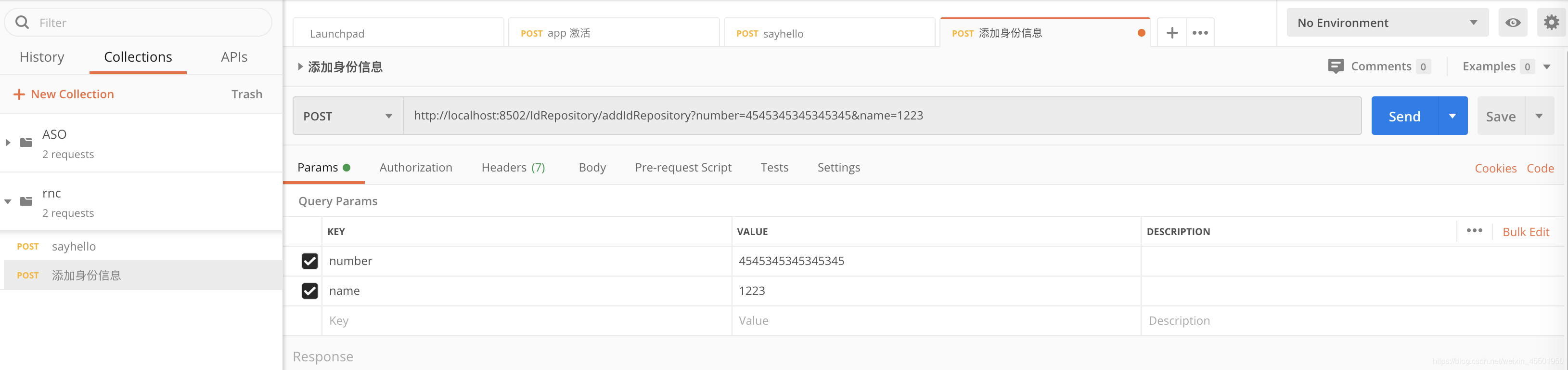Screen dimensions: 1568x370
Task: Click the number key cell
Action: (x=527, y=261)
